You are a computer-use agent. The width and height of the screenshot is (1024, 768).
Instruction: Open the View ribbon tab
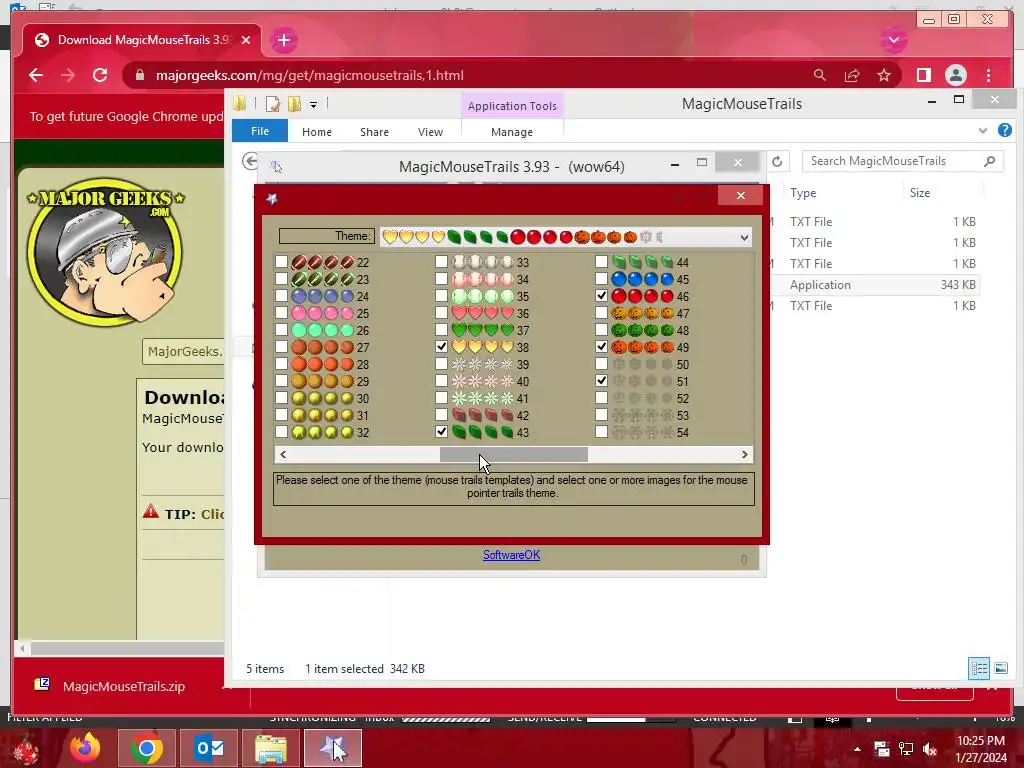click(430, 132)
